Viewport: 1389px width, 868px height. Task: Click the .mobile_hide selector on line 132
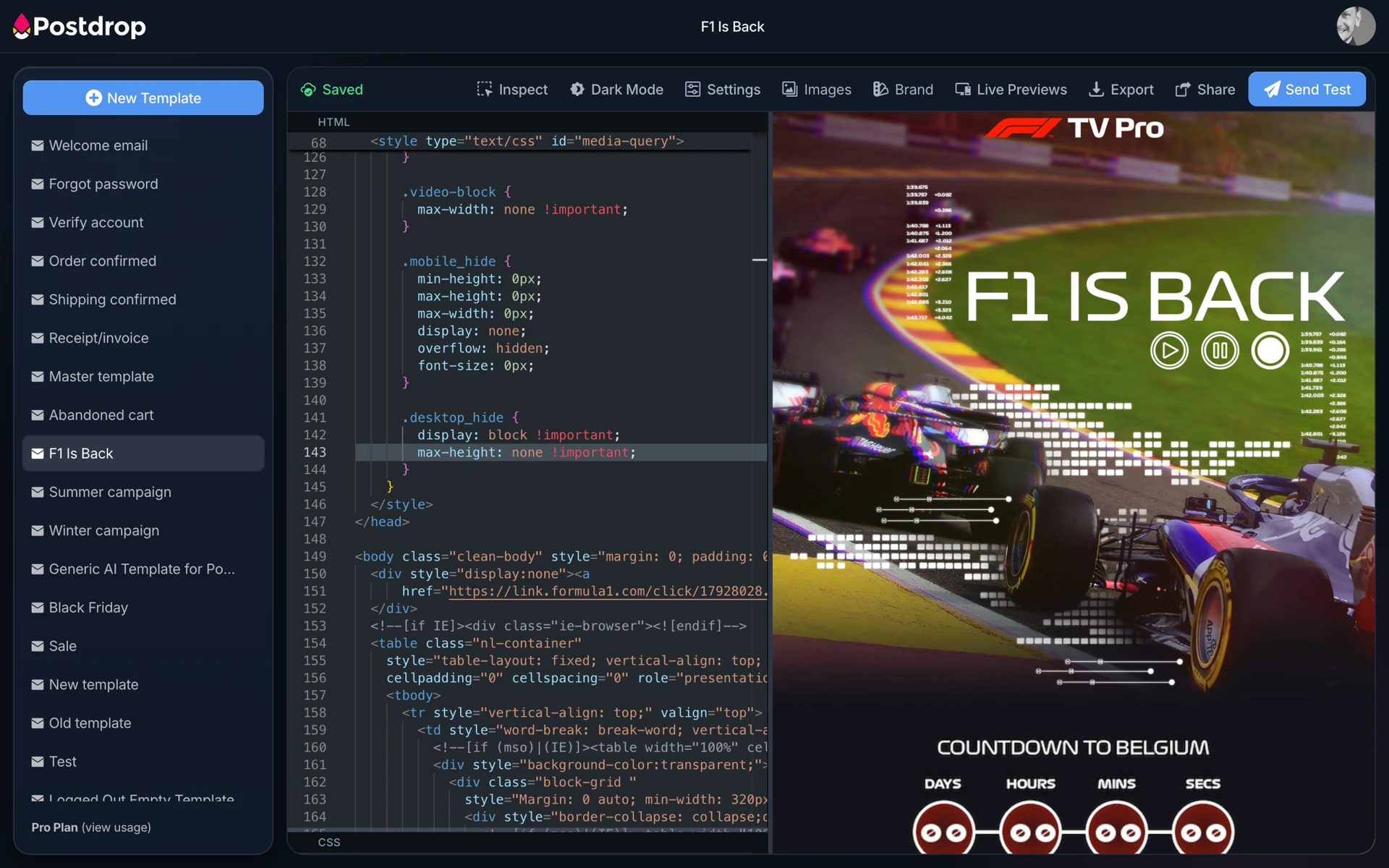[x=449, y=262]
